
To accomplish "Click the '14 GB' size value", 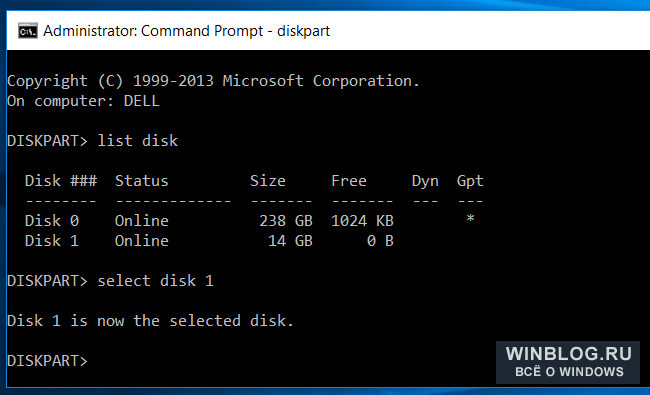I will pos(290,241).
